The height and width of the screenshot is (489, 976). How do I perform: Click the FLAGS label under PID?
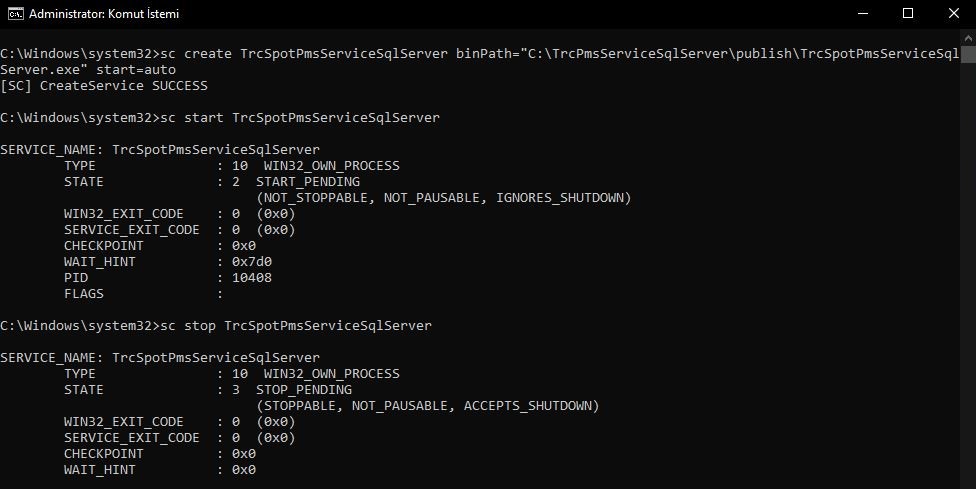84,294
